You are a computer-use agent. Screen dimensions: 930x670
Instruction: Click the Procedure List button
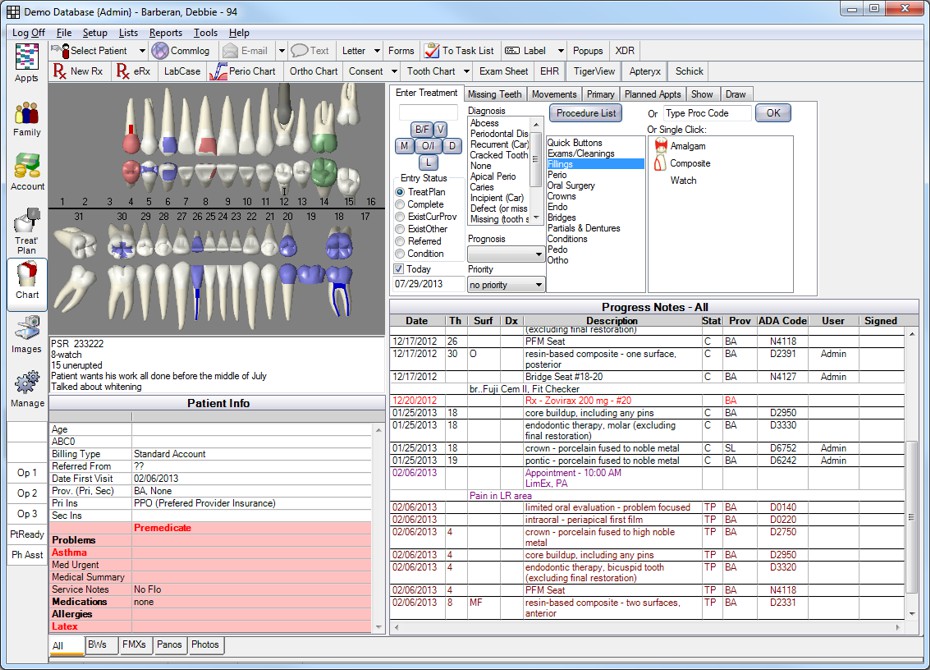pos(585,113)
